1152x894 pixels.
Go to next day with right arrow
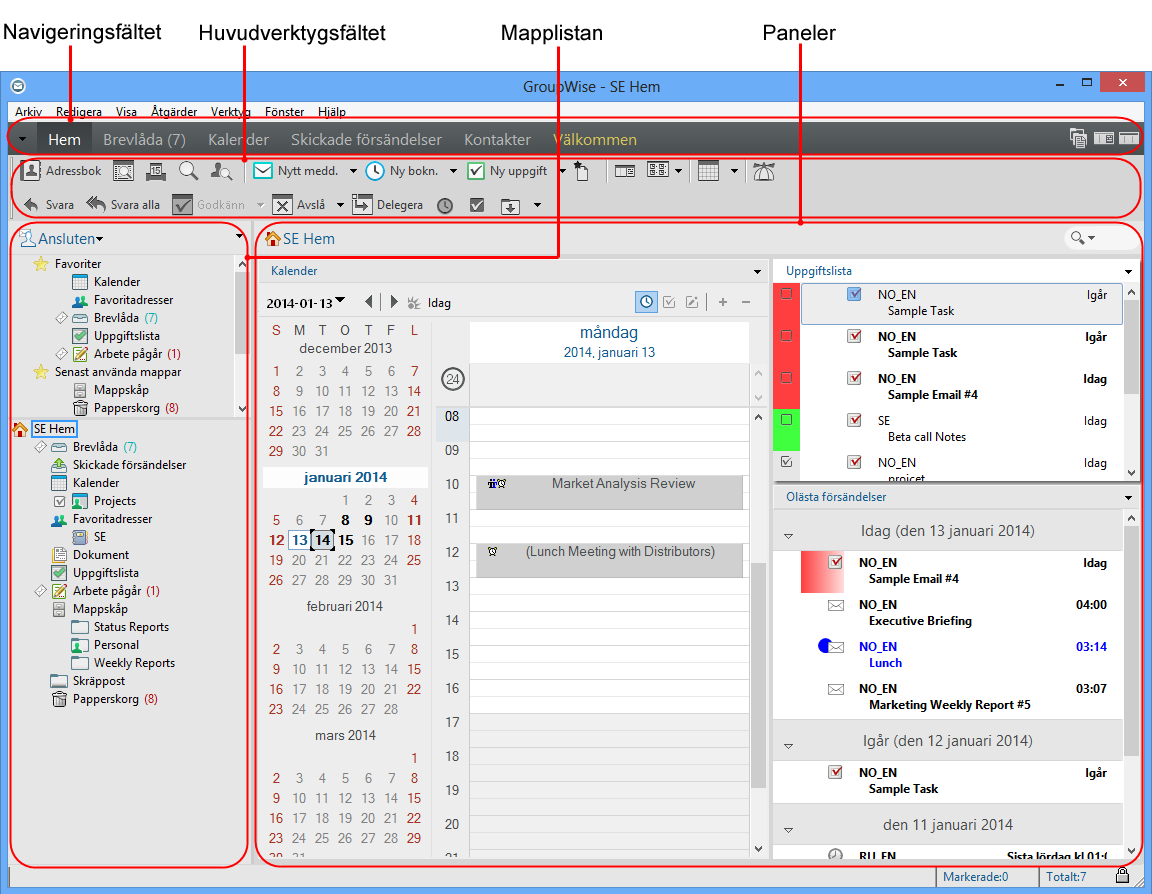tap(394, 302)
